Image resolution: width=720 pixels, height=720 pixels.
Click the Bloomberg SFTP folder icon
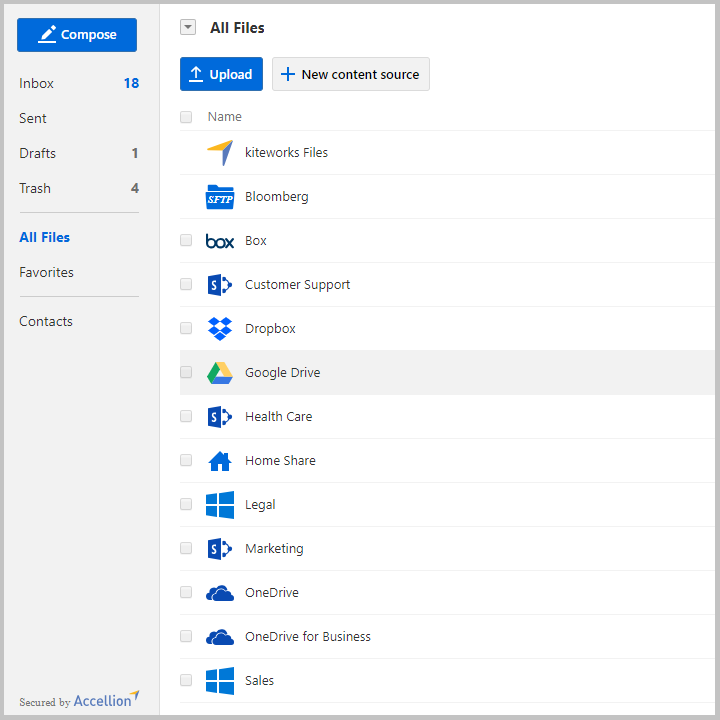pos(219,197)
